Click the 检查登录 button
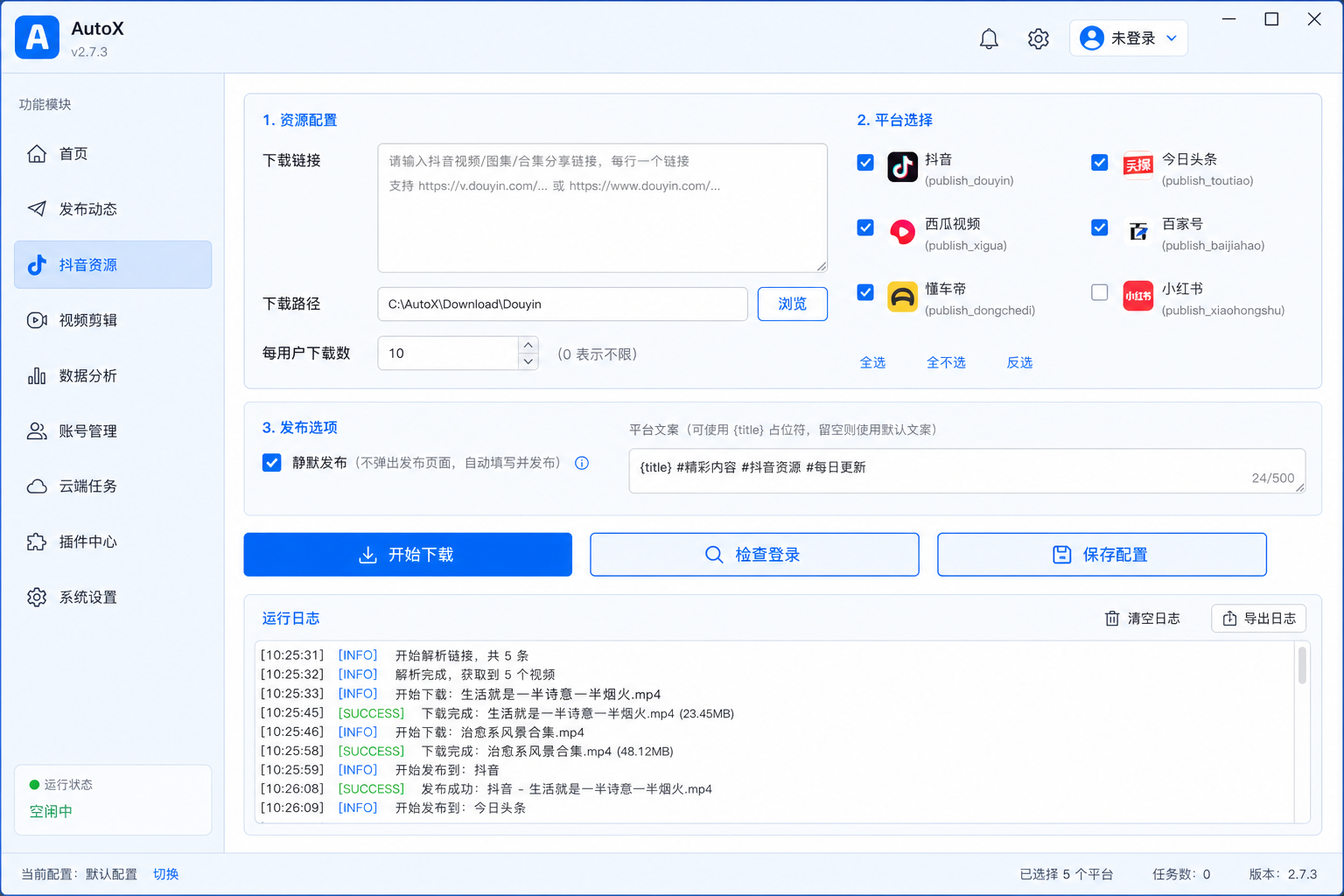 coord(754,555)
